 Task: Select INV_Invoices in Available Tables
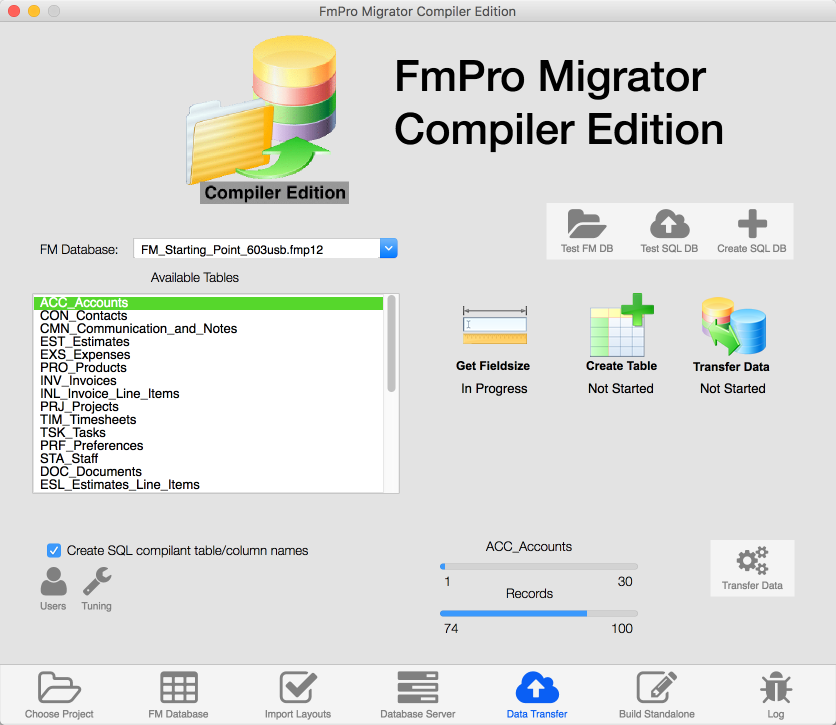pos(78,381)
